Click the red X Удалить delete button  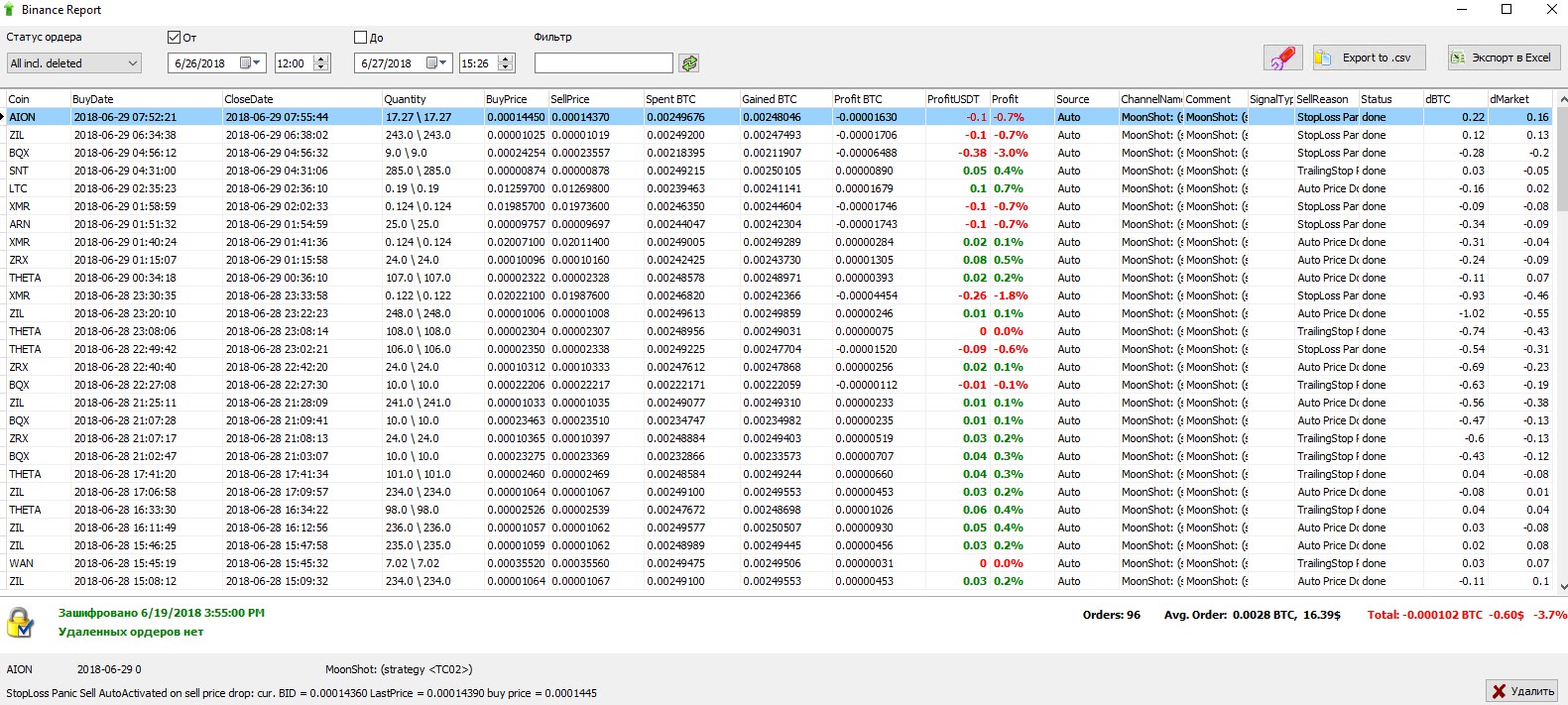1520,690
